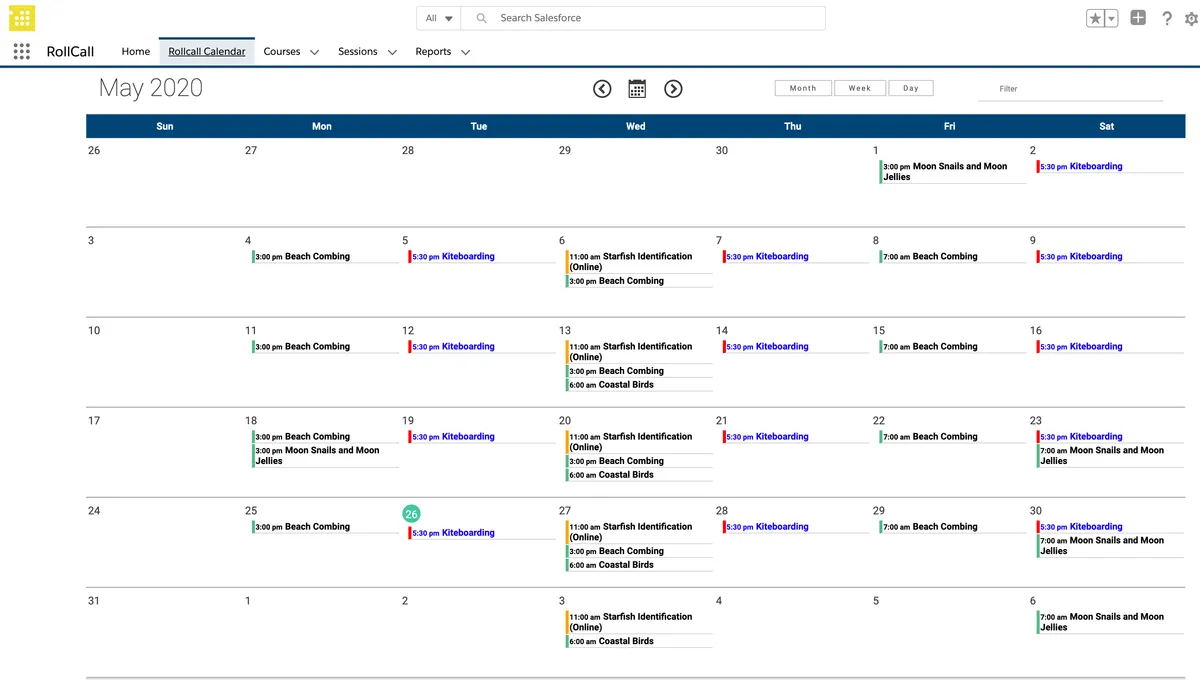Click the Favorites star icon
Screen dimensions: 1200x686
click(x=1096, y=18)
